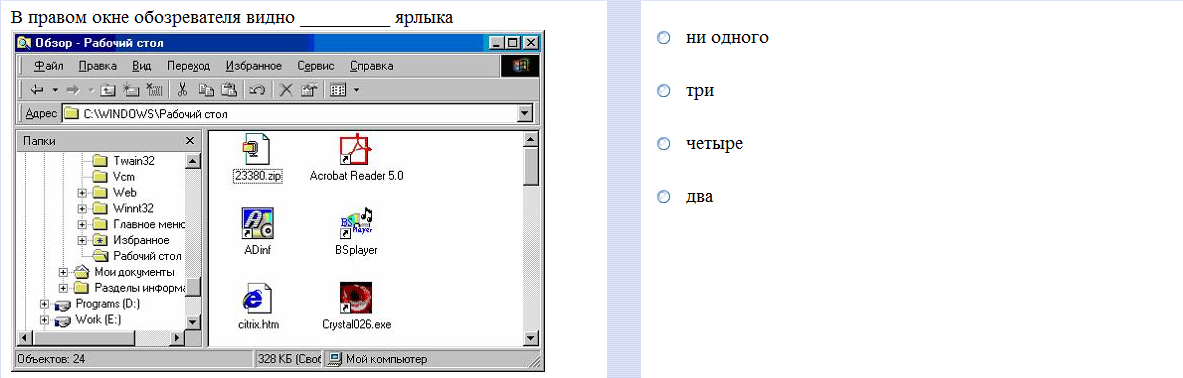
Task: Close the Папки pane with X
Action: coord(190,141)
